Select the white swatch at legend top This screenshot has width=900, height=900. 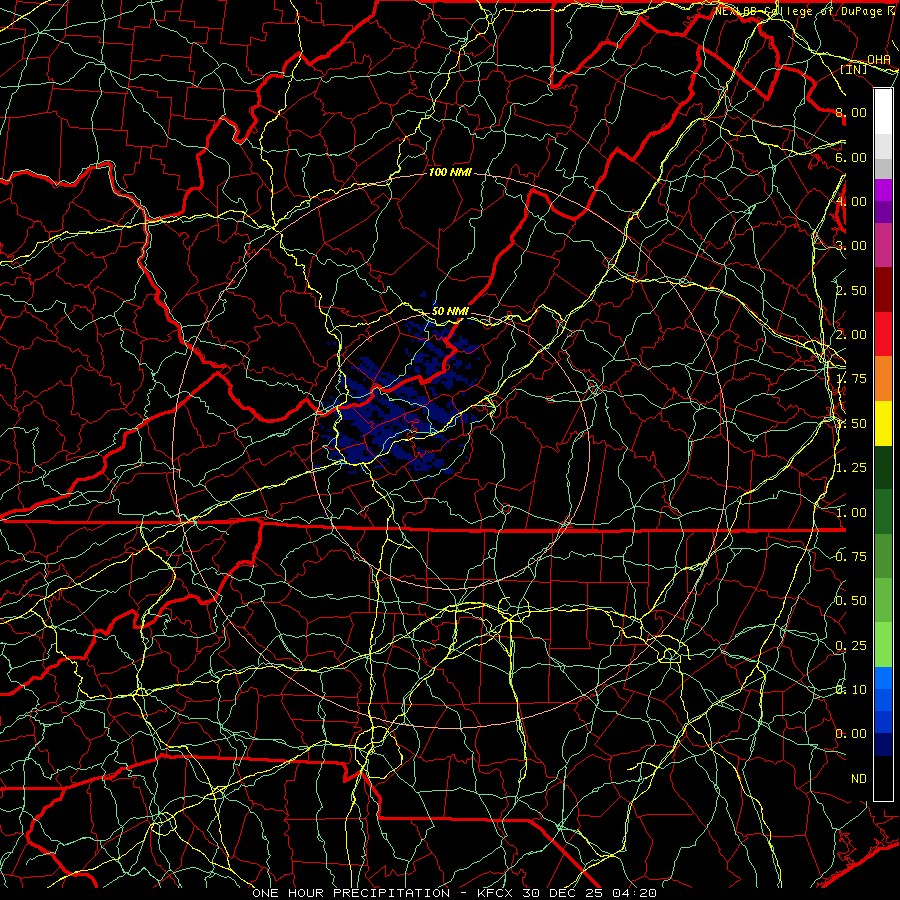(883, 112)
